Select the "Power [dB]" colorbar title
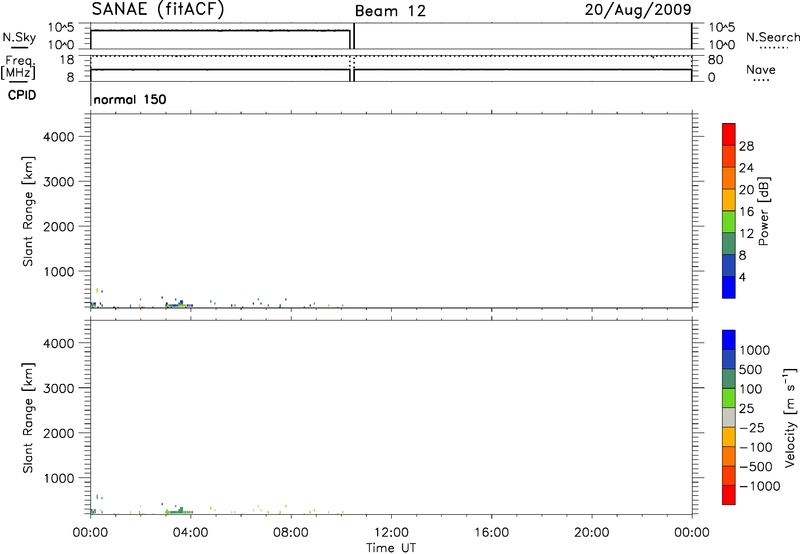Image resolution: width=800 pixels, height=554 pixels. pyautogui.click(x=763, y=211)
